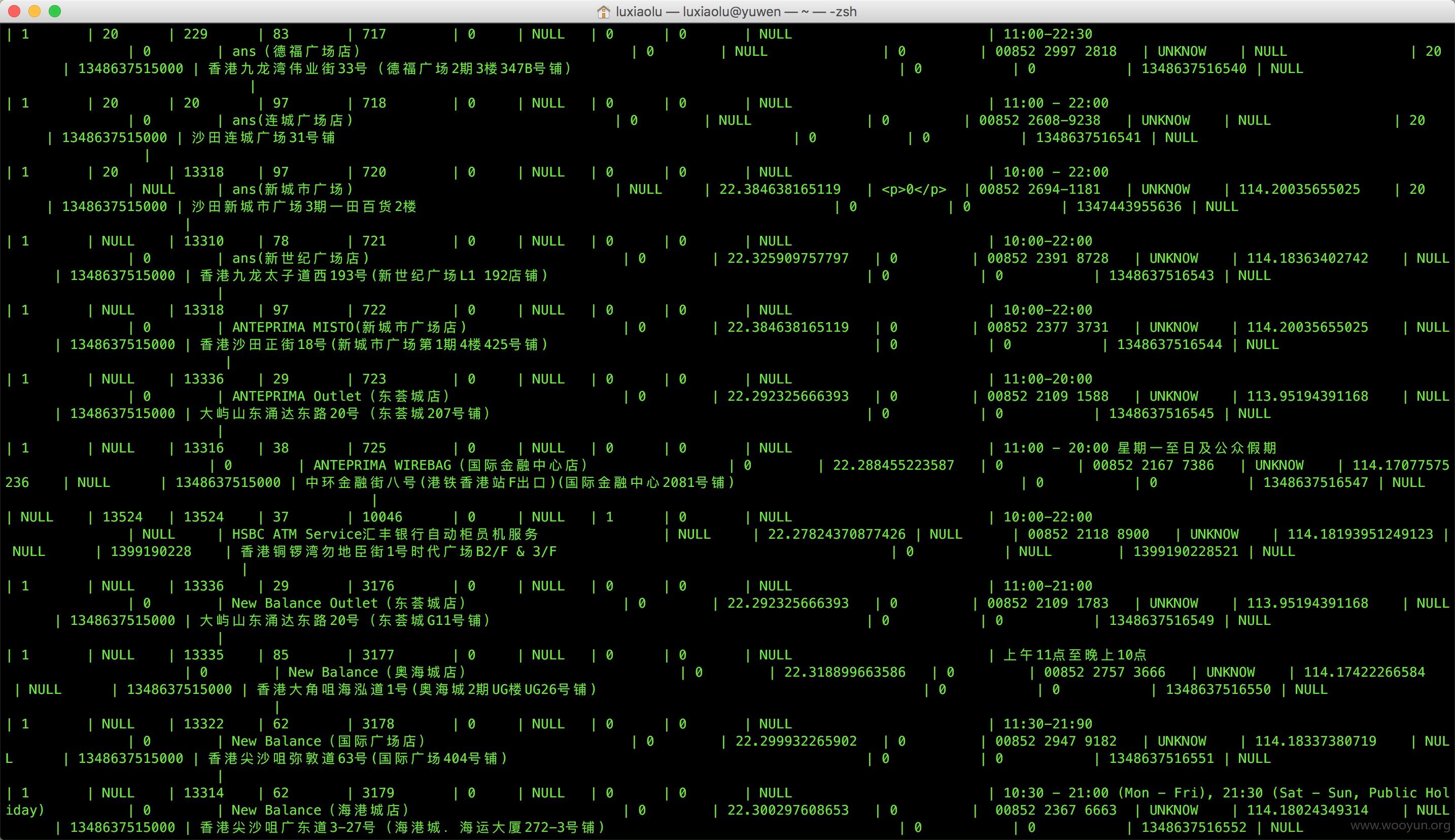The width and height of the screenshot is (1455, 840).
Task: Click store name New Balance Outlet（东荟城店）
Action: [x=349, y=604]
